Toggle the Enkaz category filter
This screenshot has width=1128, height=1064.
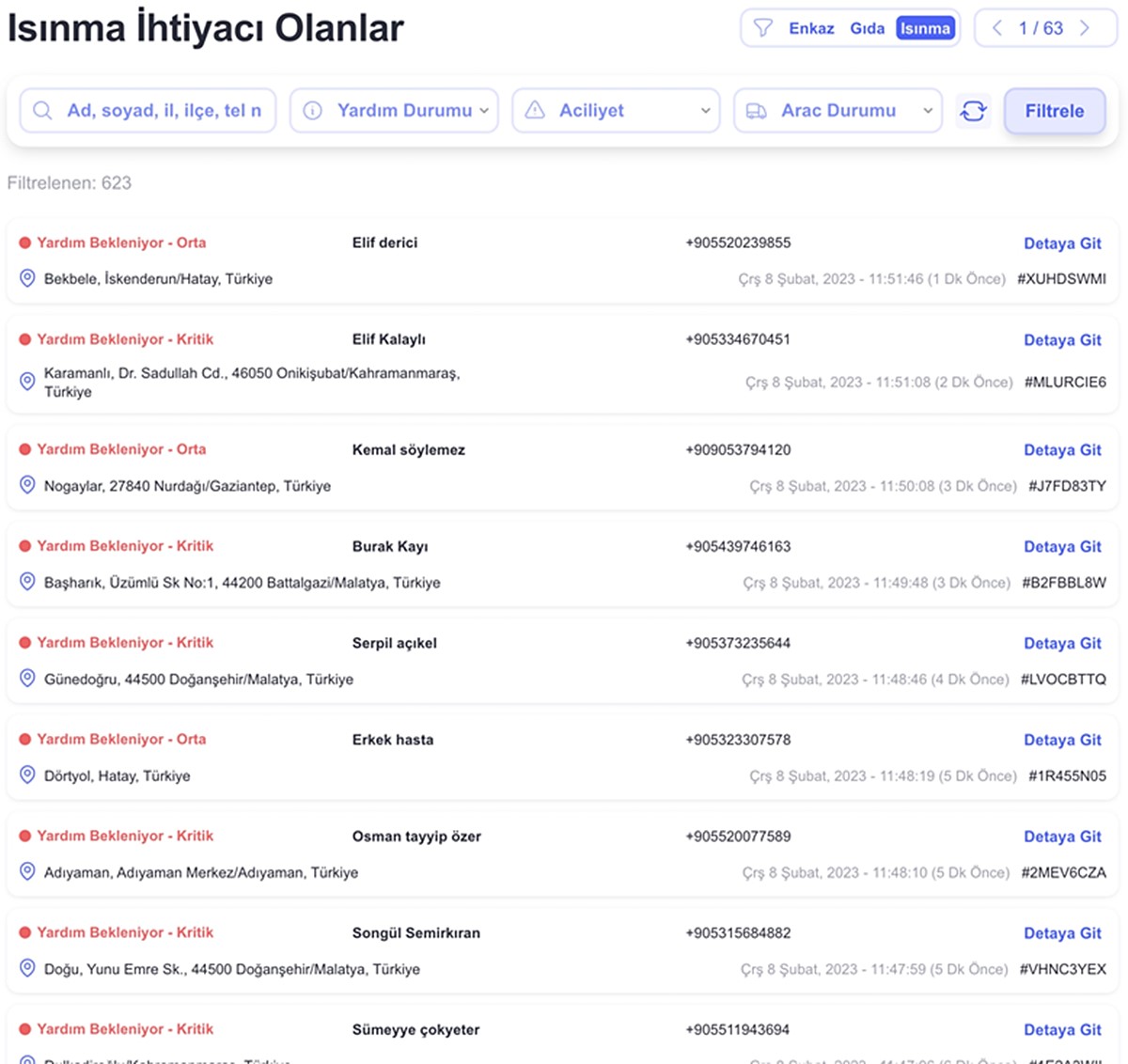tap(811, 28)
